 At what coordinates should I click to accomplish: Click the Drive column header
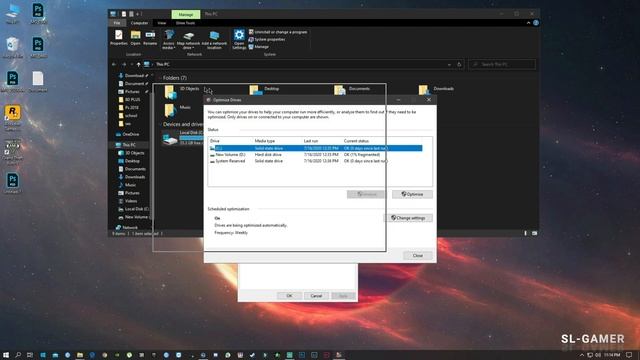[215, 141]
